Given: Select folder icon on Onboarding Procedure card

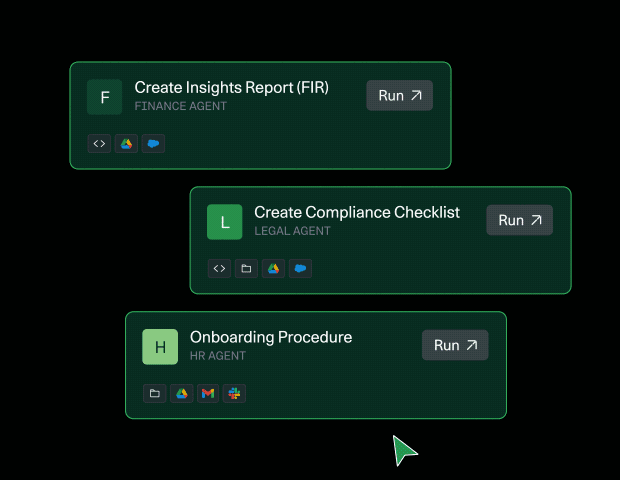Looking at the screenshot, I should (155, 393).
